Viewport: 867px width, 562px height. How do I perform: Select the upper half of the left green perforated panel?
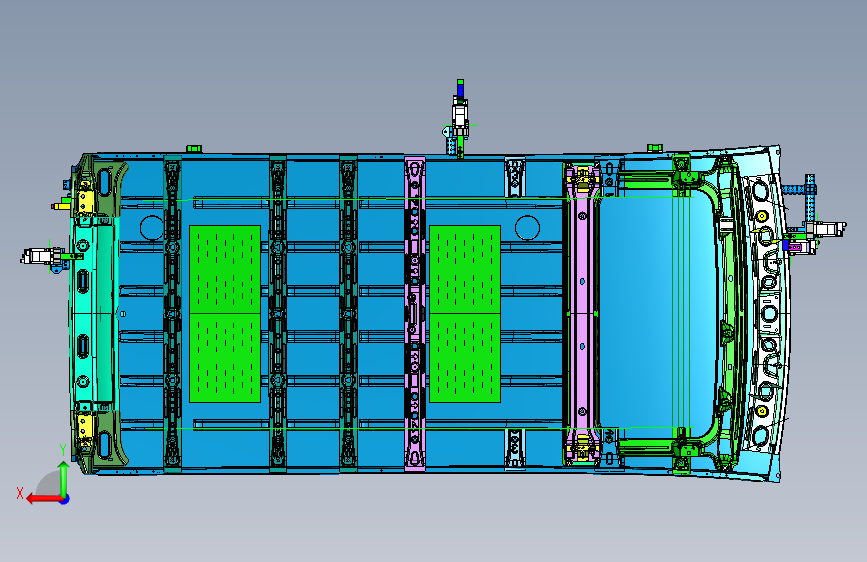pos(225,269)
